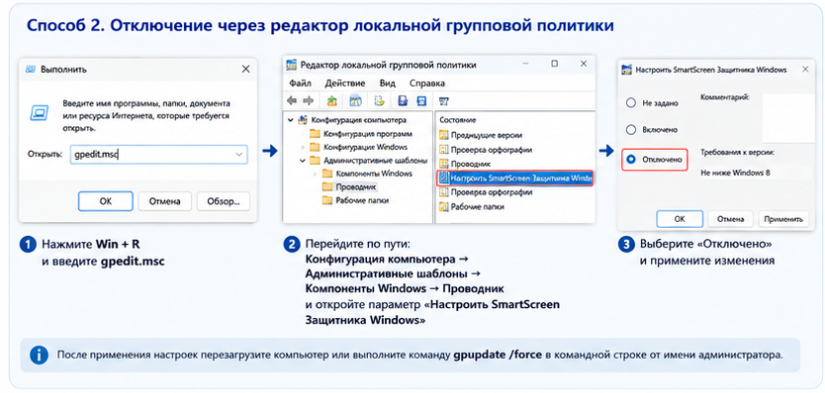Collapse the Конфигурация компьютера tree node
The width and height of the screenshot is (825, 393).
290,120
